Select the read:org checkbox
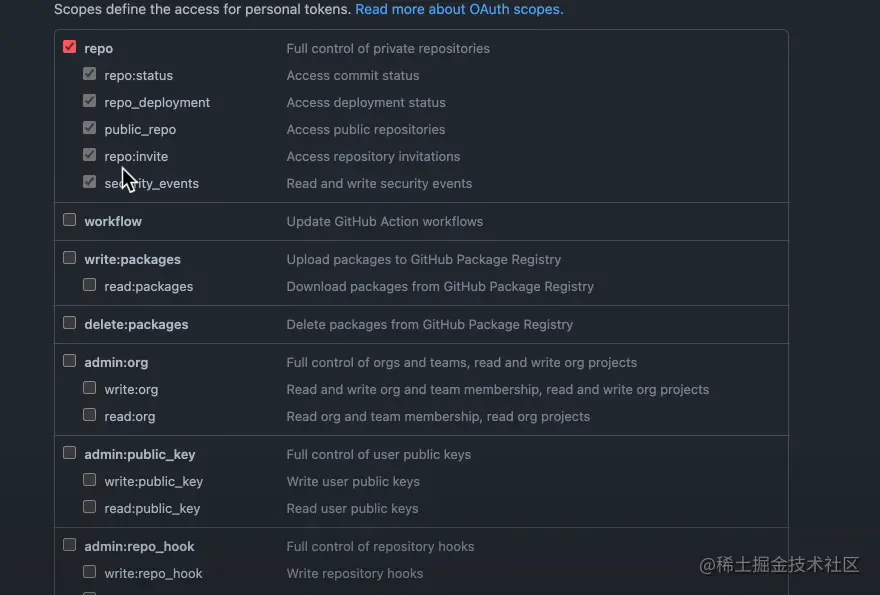This screenshot has width=880, height=595. (x=90, y=415)
